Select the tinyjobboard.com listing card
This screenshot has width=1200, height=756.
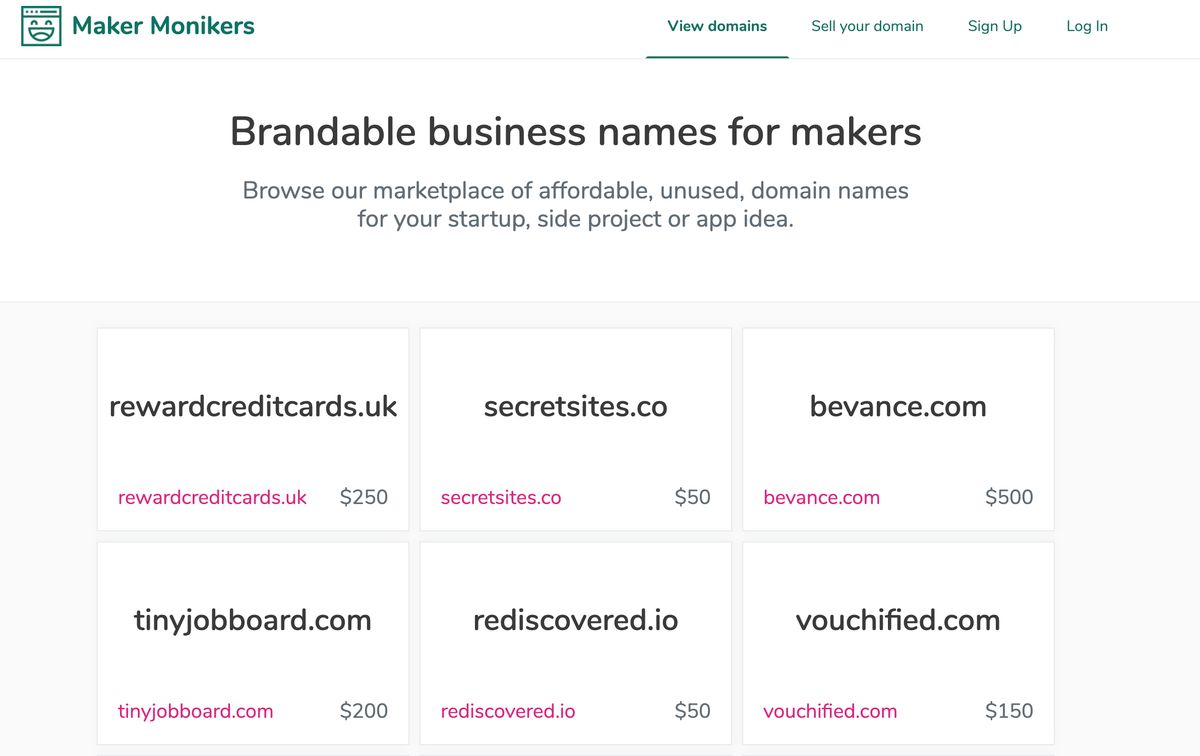(x=252, y=621)
